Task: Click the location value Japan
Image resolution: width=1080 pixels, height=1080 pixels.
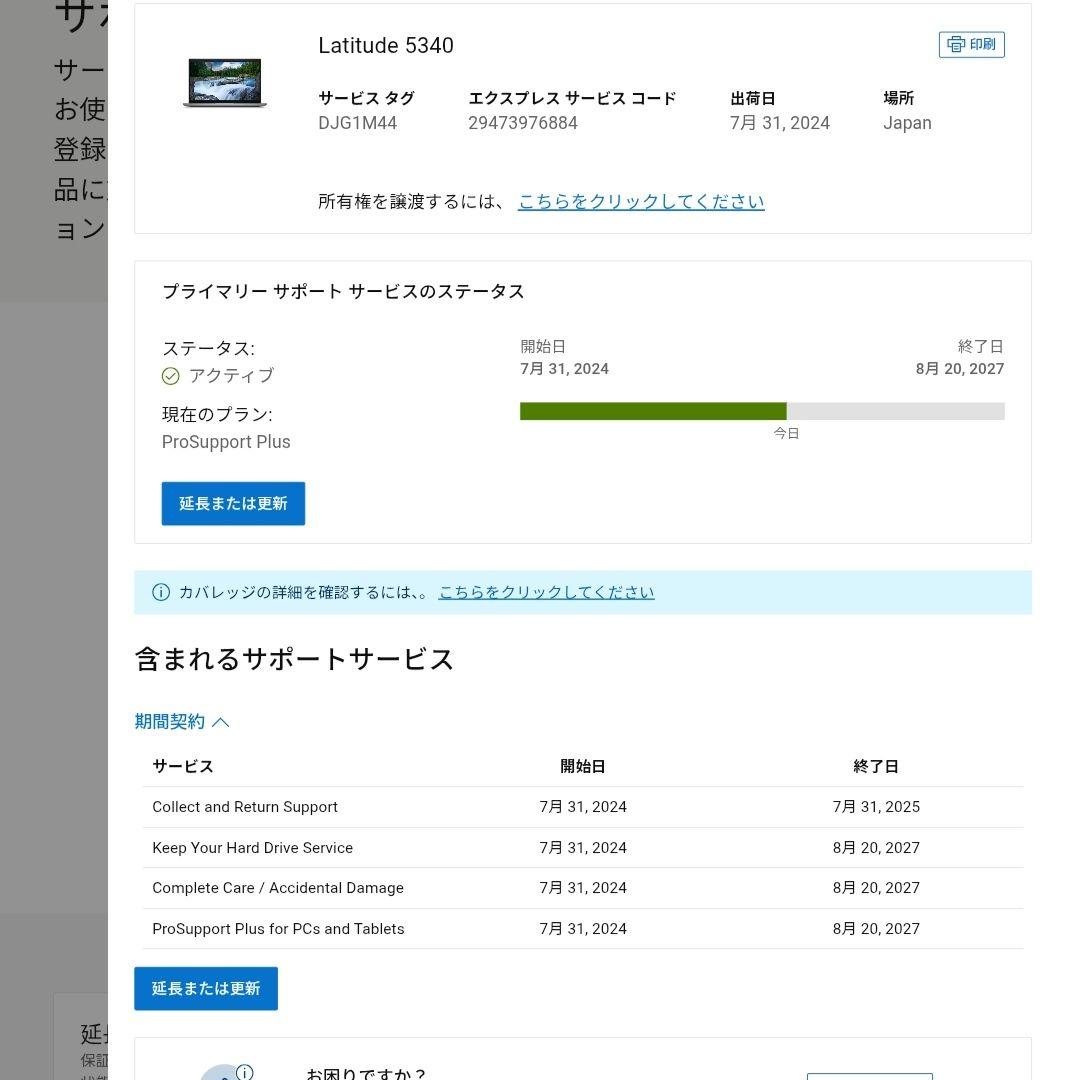Action: click(907, 123)
